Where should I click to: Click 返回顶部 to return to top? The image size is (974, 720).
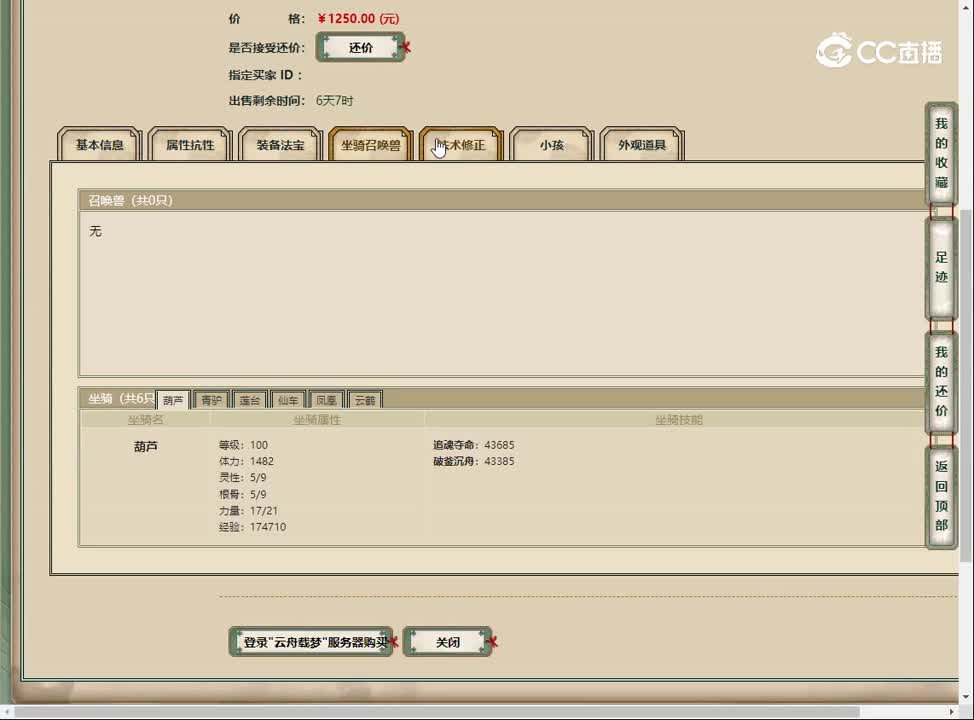[941, 496]
